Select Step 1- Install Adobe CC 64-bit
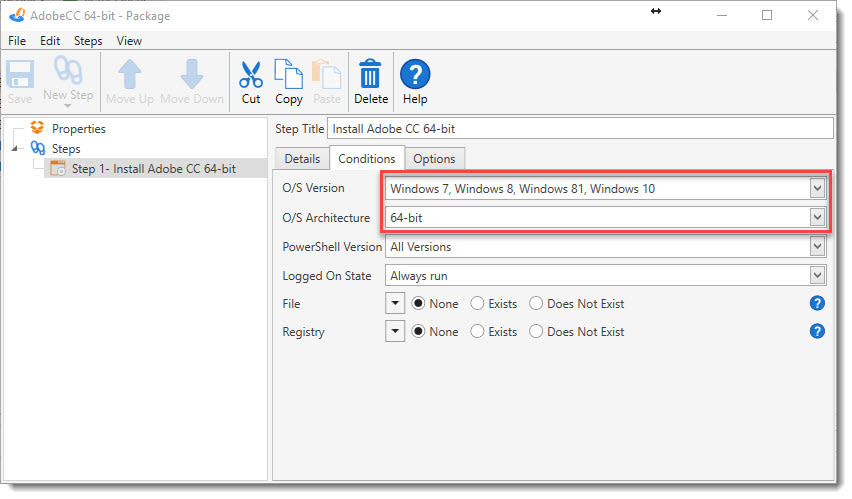Screen dimensions: 852x499 [154, 169]
